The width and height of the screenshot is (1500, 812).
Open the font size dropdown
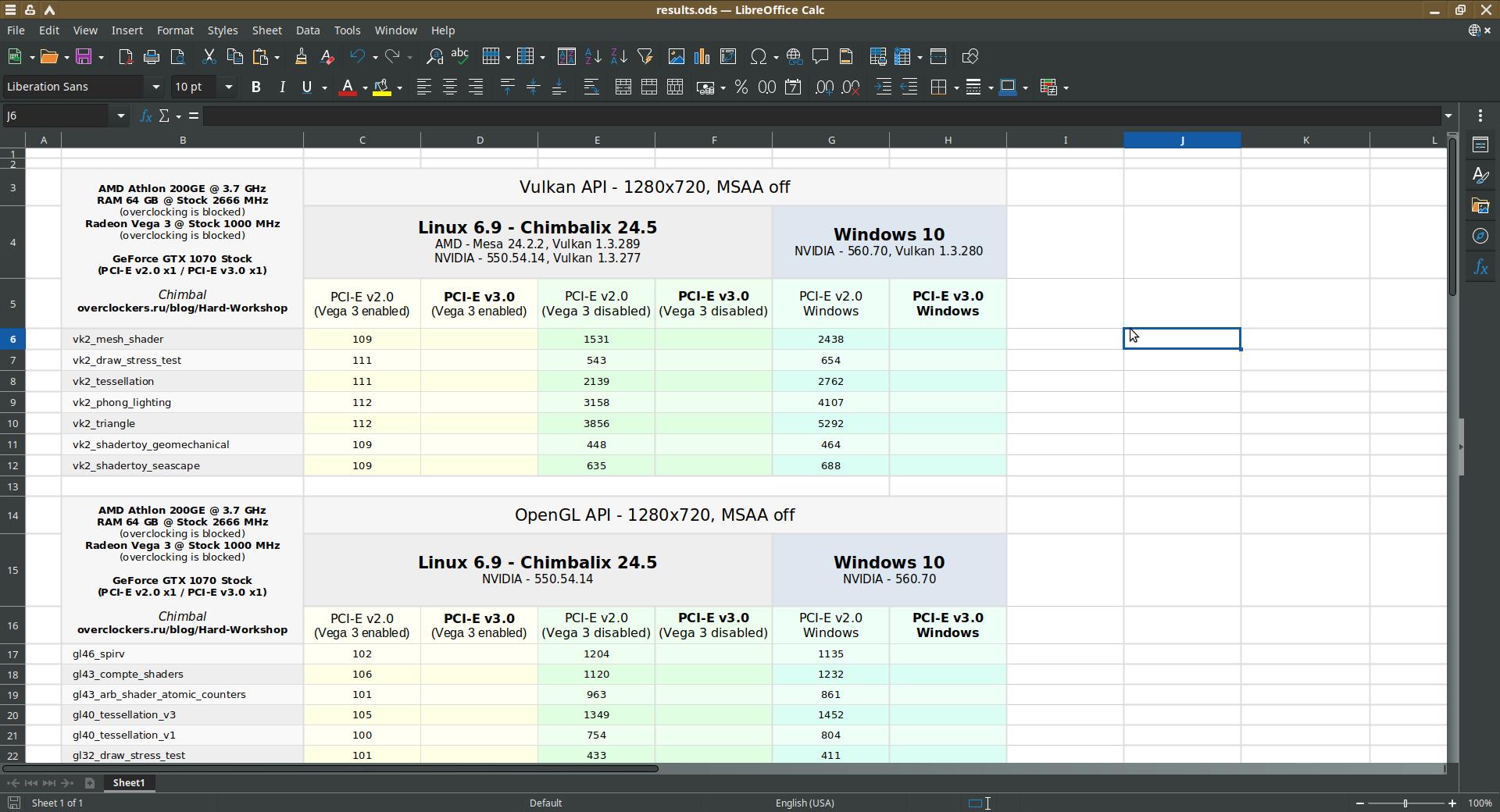(x=228, y=87)
